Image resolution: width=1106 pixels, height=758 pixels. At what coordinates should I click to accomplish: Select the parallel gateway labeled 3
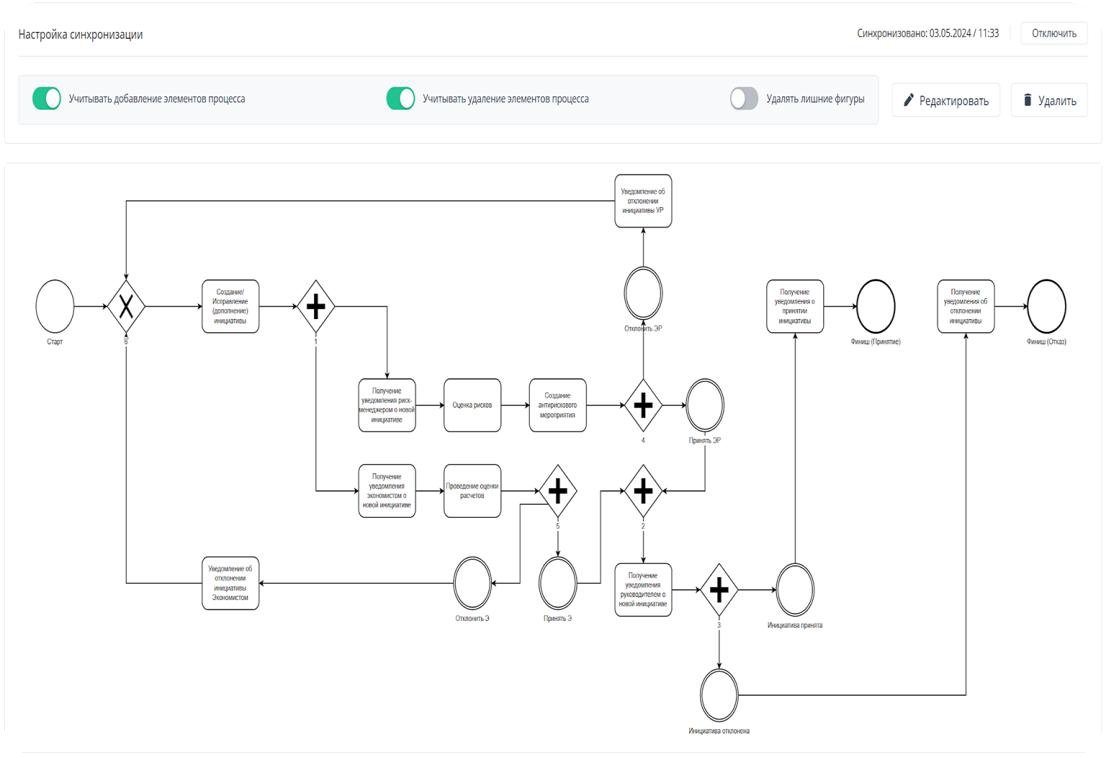coord(719,590)
